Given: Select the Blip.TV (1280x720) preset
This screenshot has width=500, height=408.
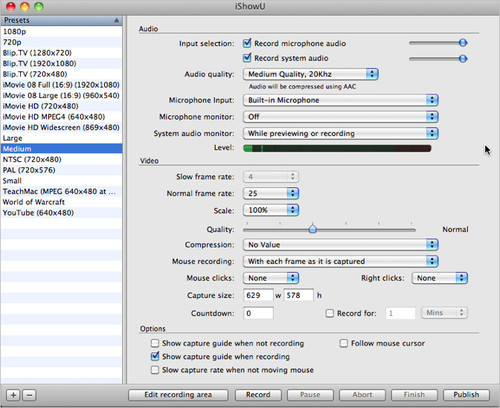Looking at the screenshot, I should [x=61, y=53].
